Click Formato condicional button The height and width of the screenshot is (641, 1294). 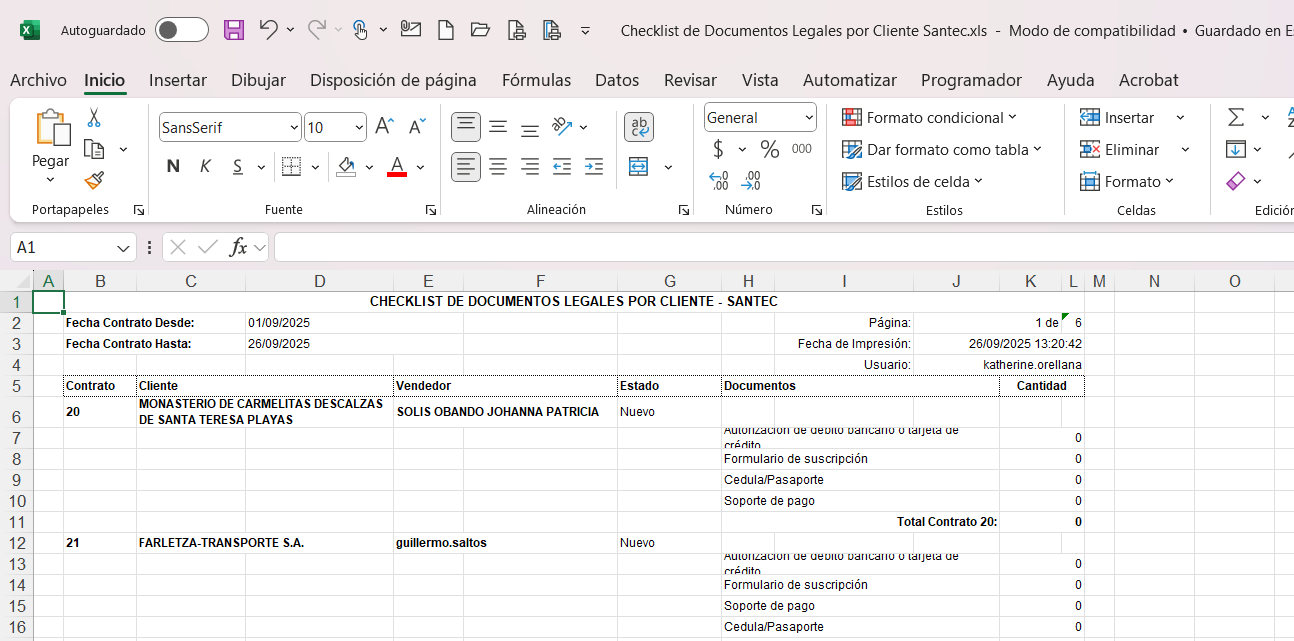click(x=929, y=118)
